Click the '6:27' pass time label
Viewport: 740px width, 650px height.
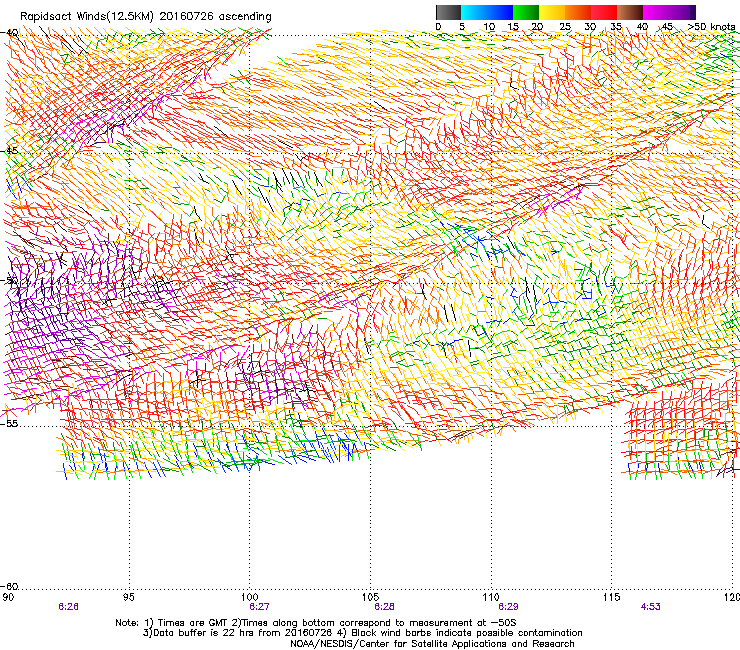[259, 607]
